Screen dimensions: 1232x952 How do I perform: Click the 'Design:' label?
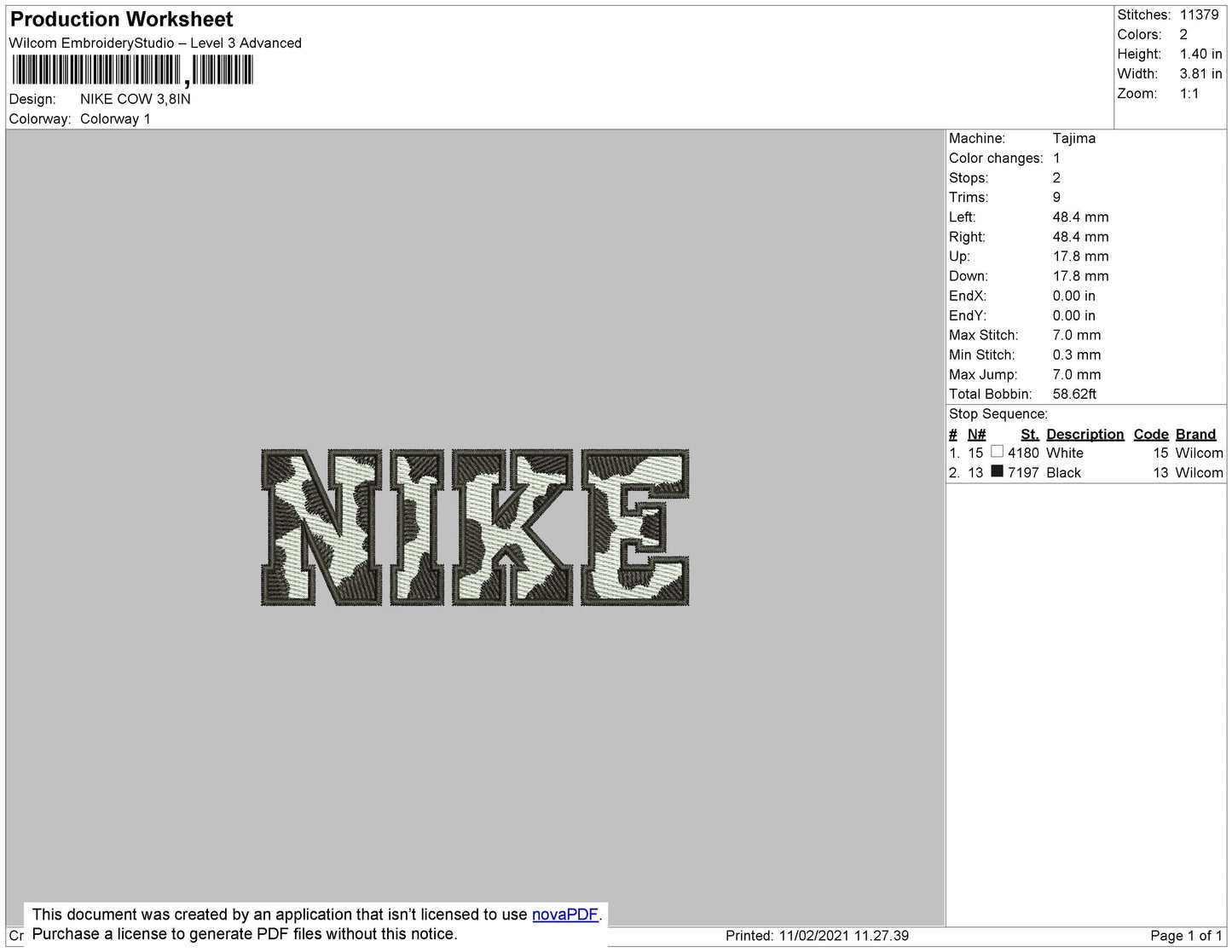[x=32, y=99]
